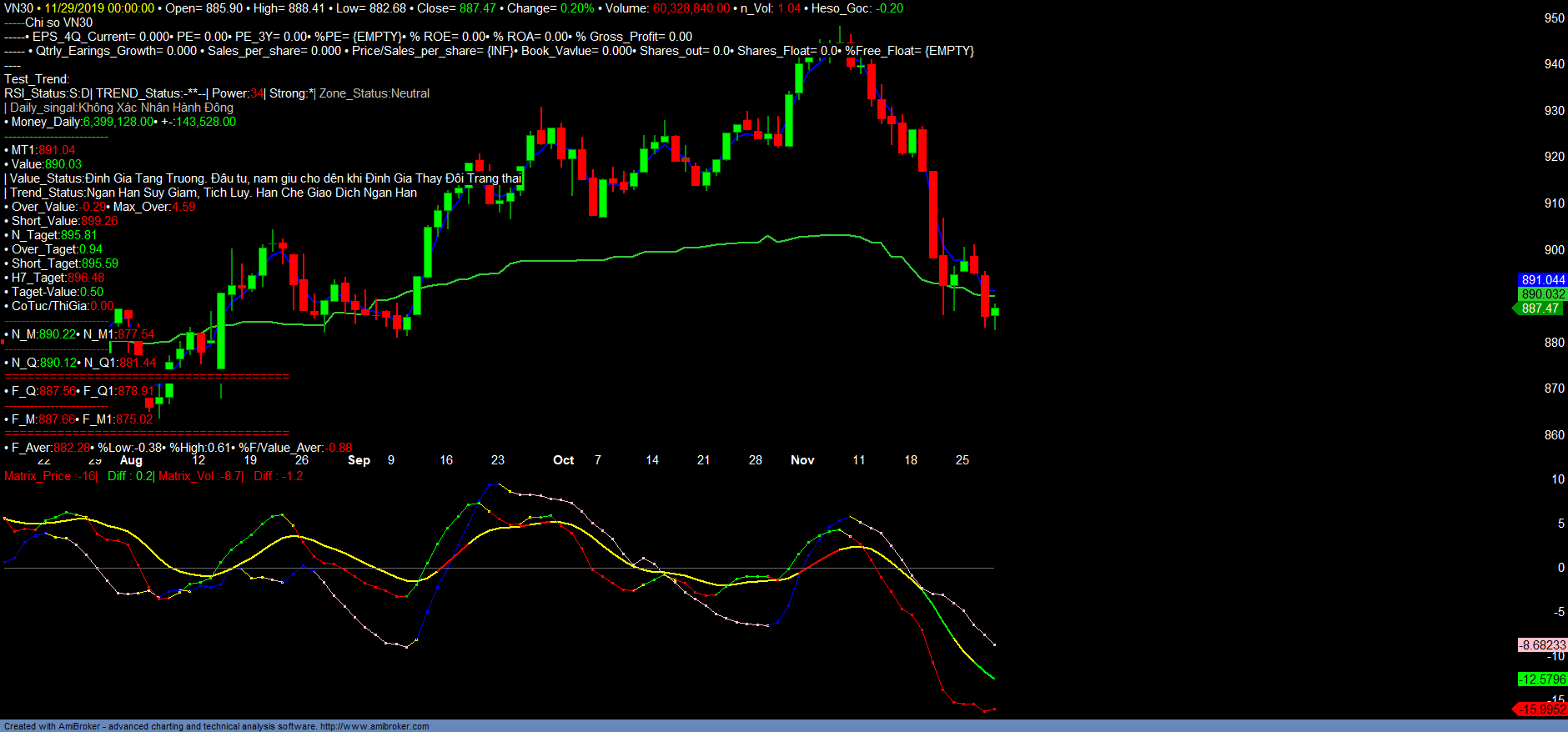This screenshot has height=732, width=1568.
Task: Select the Nov month label on date axis
Action: [802, 460]
